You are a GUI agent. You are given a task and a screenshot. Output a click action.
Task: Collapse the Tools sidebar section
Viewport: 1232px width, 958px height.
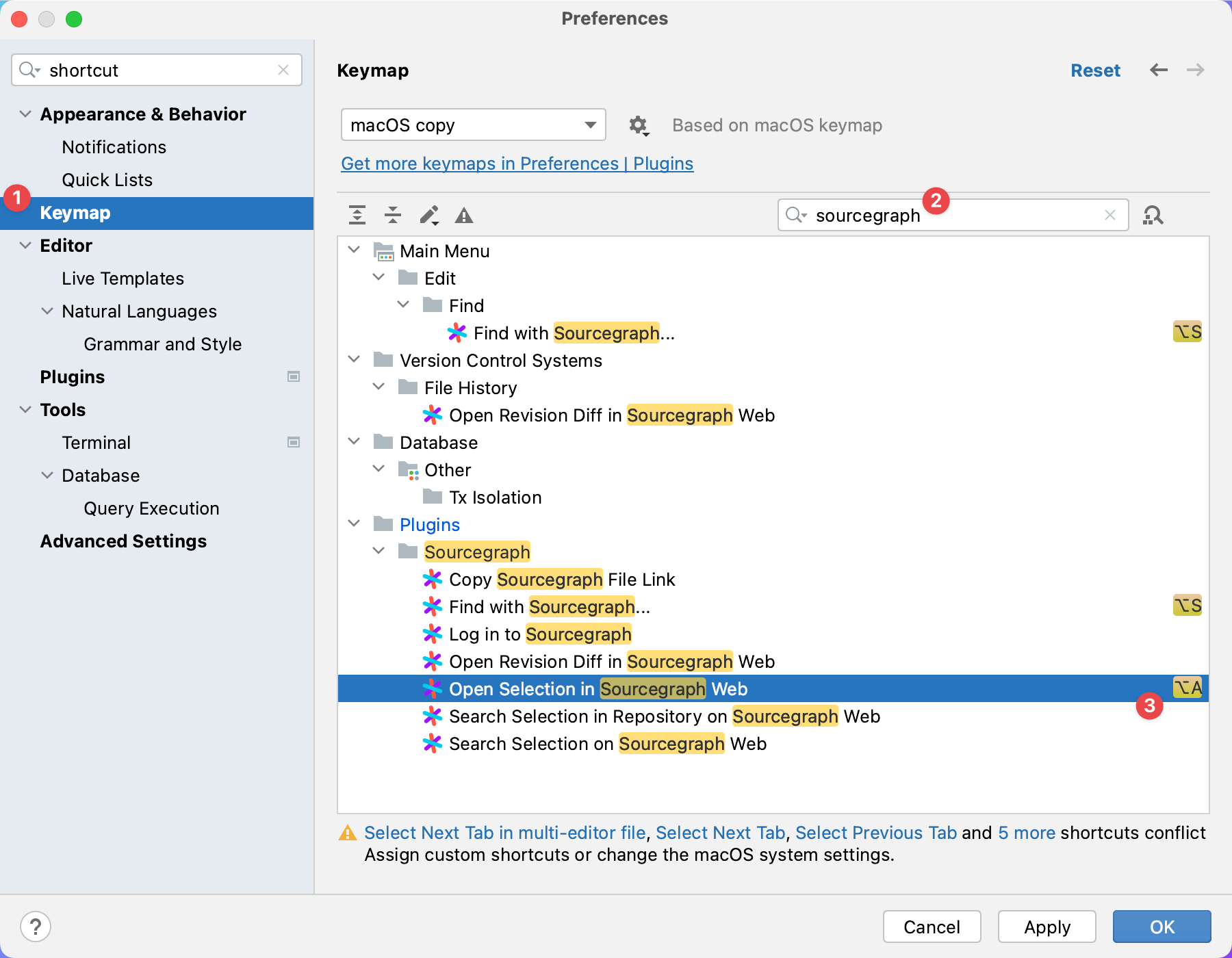pos(25,409)
